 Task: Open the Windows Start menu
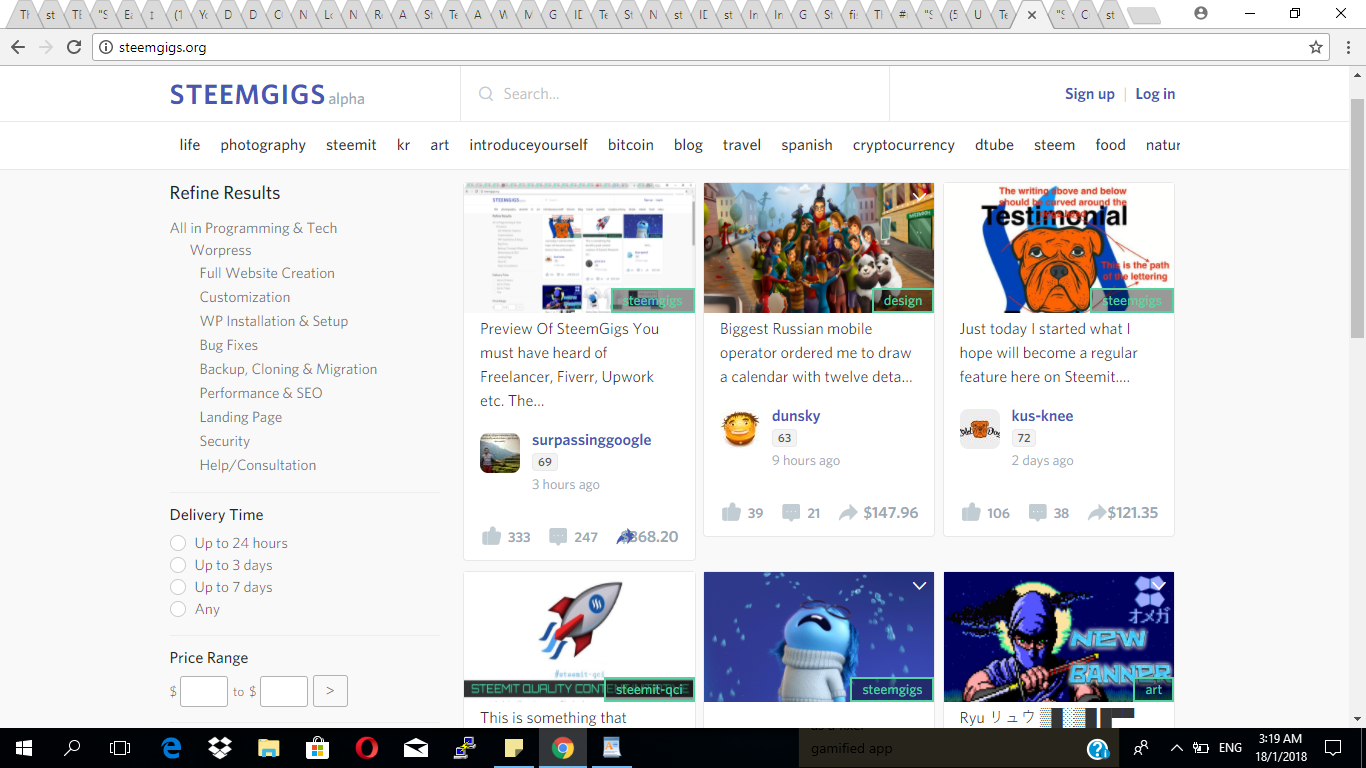[24, 748]
